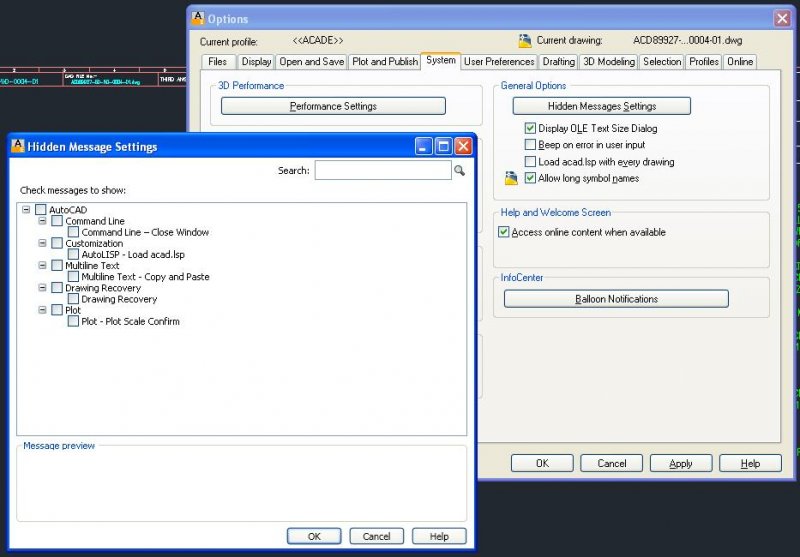The image size is (800, 557).
Task: Open the User Preferences tab
Action: pos(499,62)
